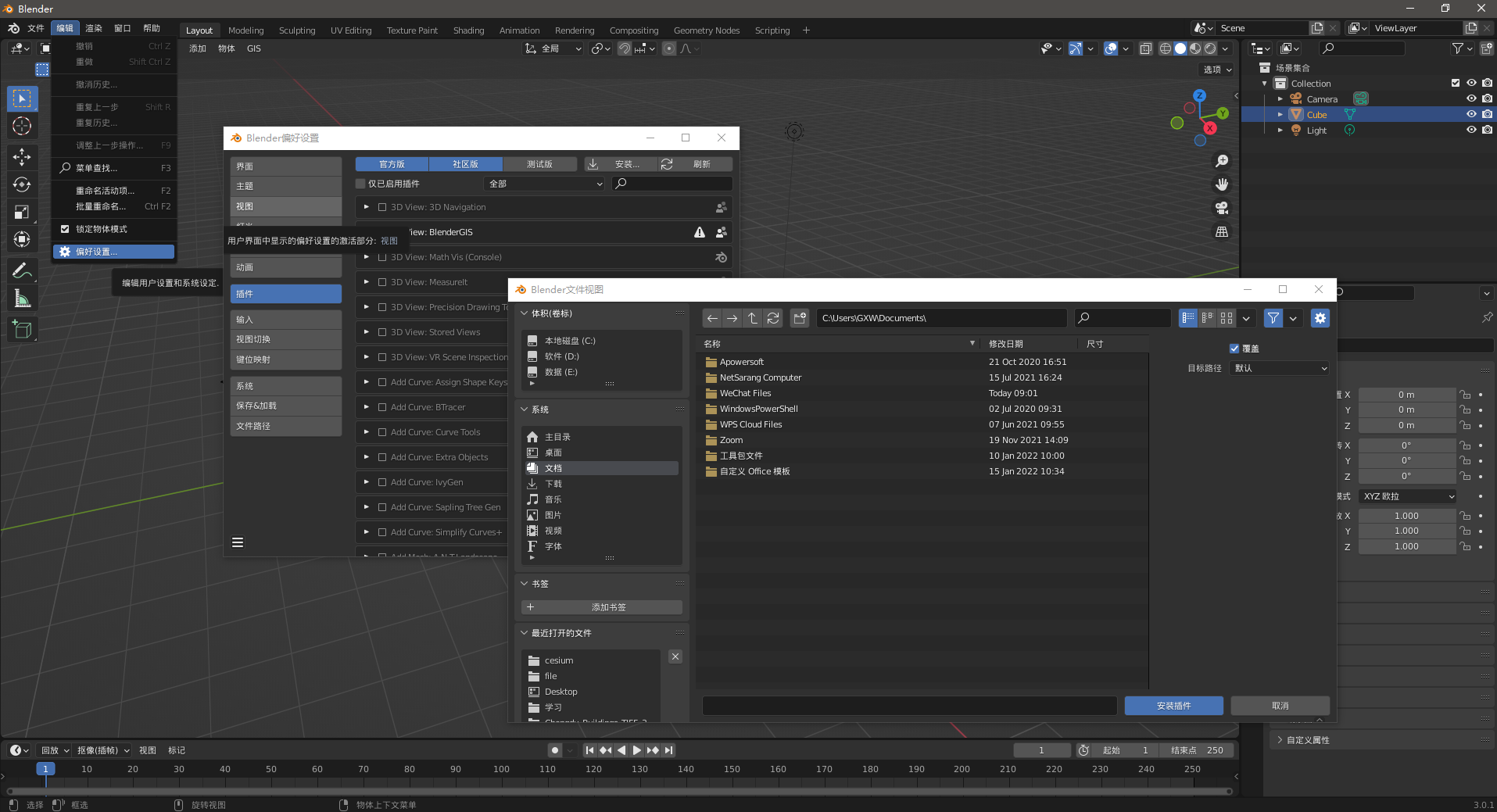This screenshot has width=1497, height=812.
Task: Go to parent directory in file browser
Action: tap(753, 318)
